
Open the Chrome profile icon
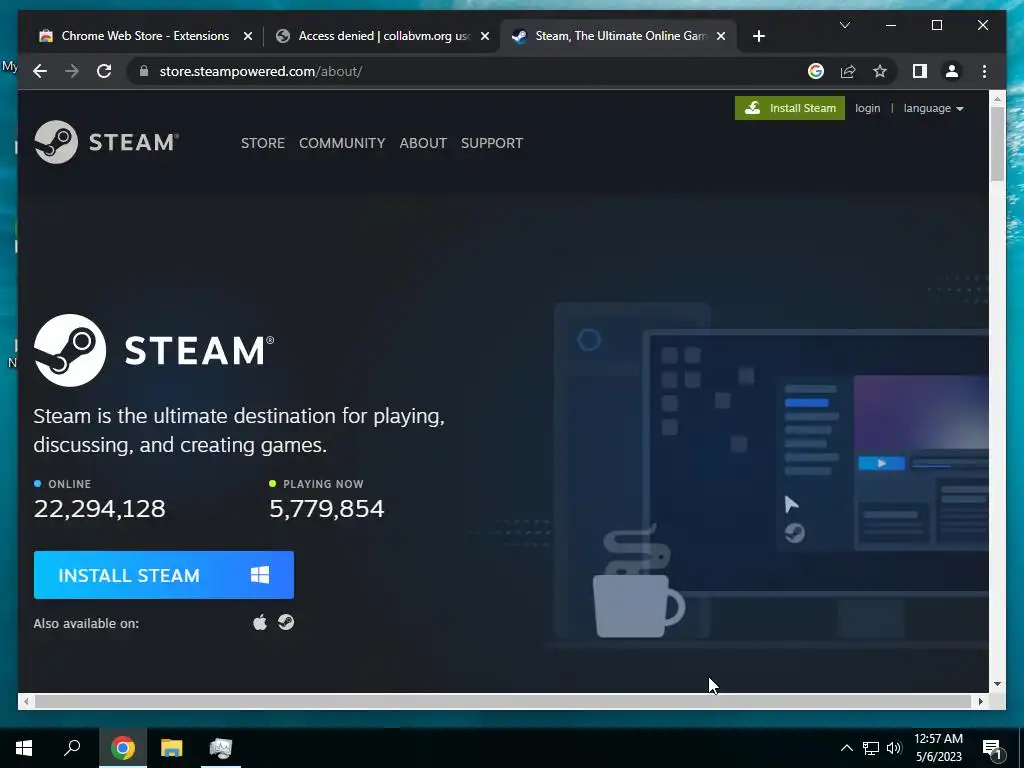point(952,71)
